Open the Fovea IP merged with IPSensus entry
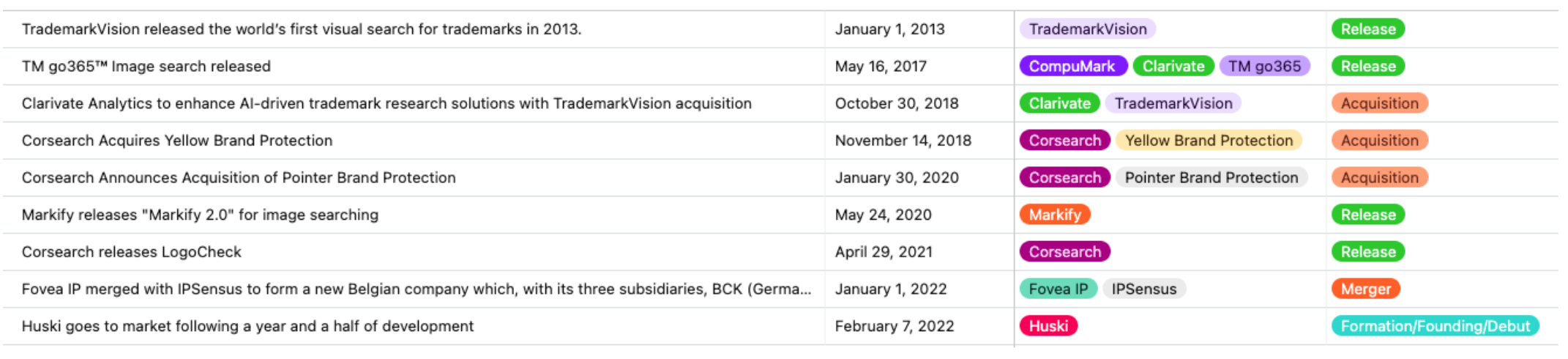This screenshot has width=1568, height=359. pyautogui.click(x=416, y=289)
